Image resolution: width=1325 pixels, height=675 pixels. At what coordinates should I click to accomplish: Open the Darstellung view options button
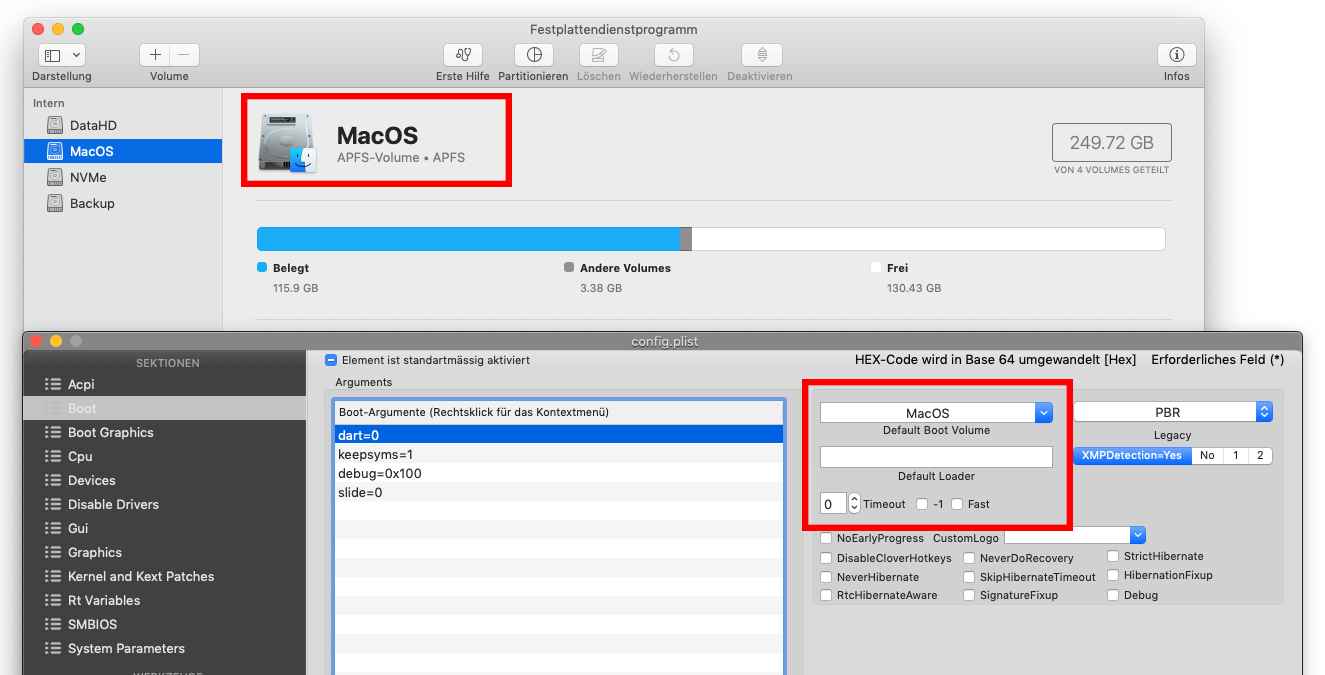(61, 56)
